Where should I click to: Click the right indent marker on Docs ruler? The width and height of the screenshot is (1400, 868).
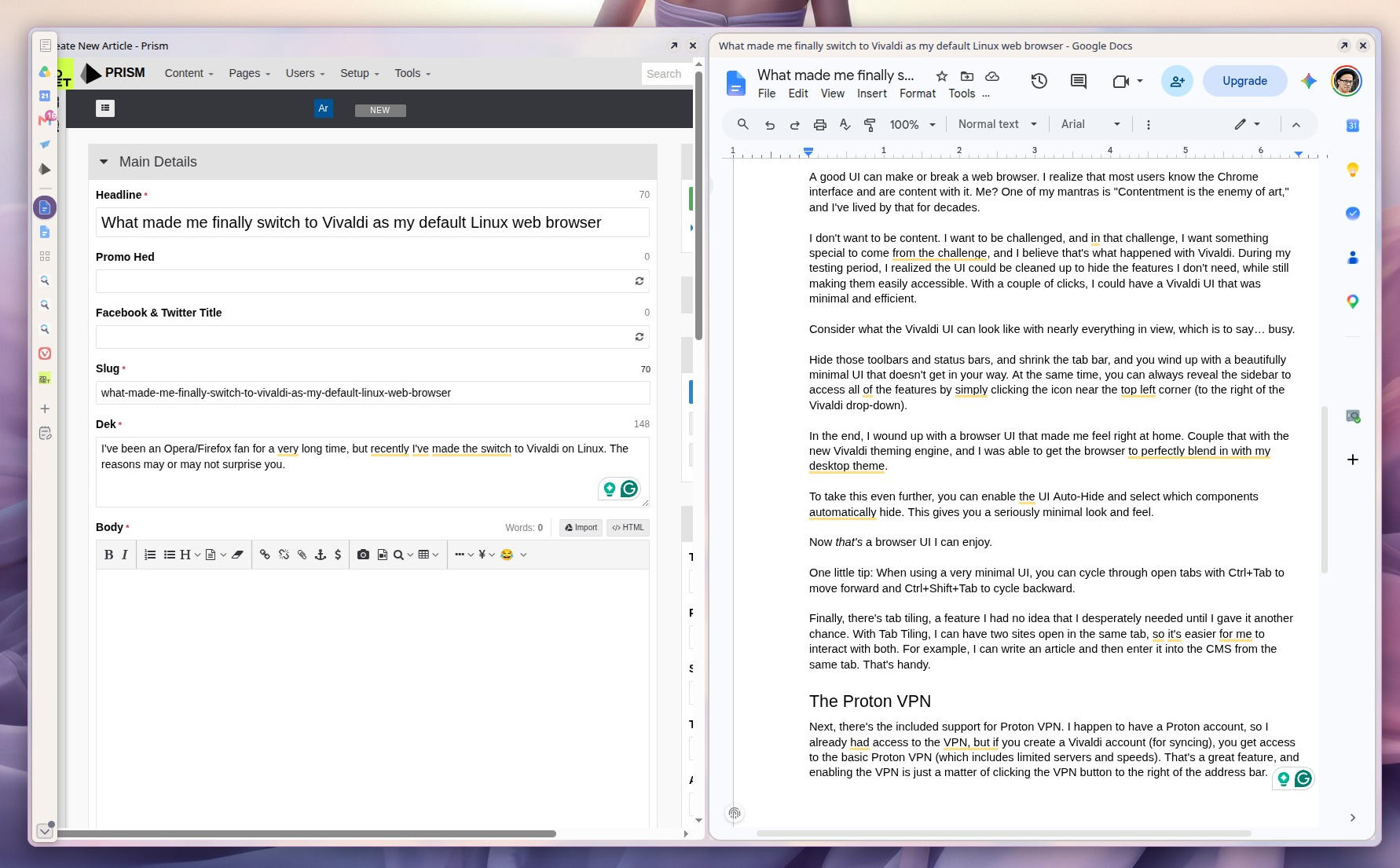(x=1298, y=154)
